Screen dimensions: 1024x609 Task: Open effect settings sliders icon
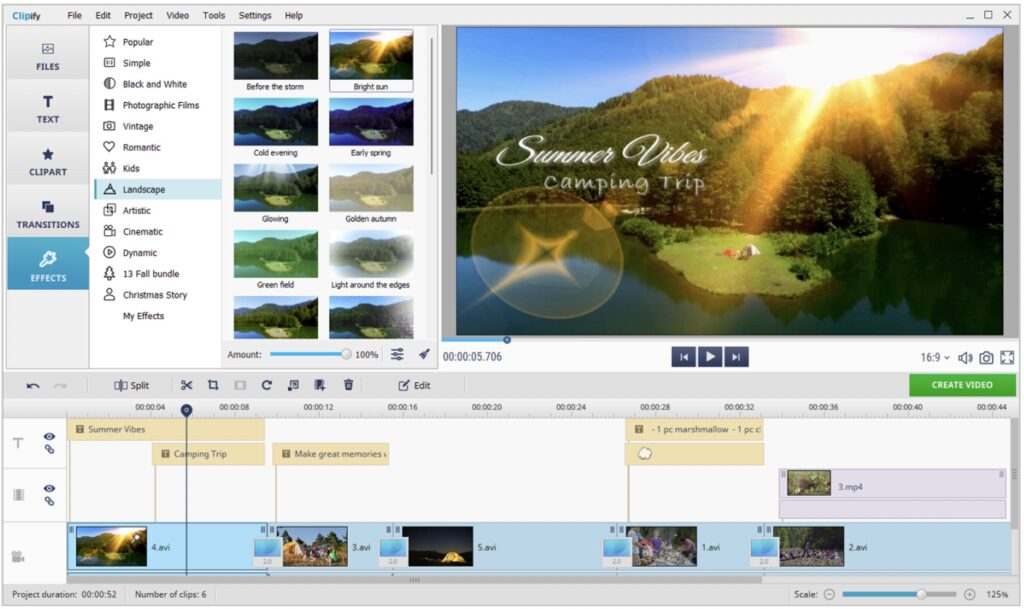click(397, 354)
